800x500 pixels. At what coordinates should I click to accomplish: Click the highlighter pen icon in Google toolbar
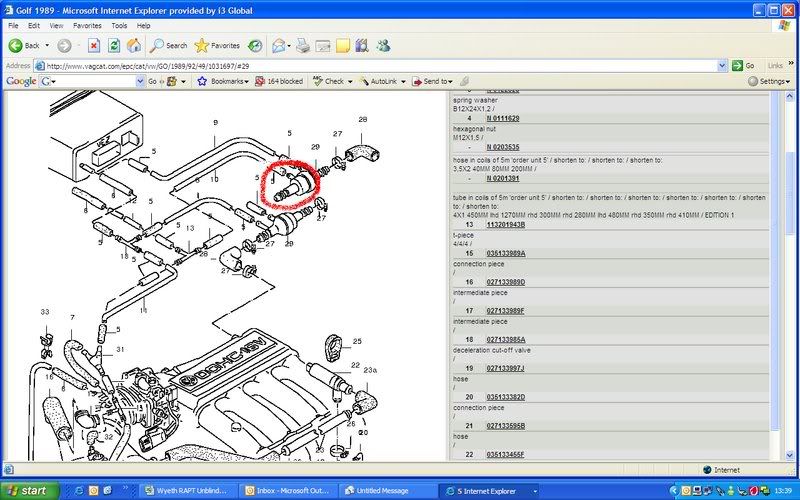tap(464, 81)
